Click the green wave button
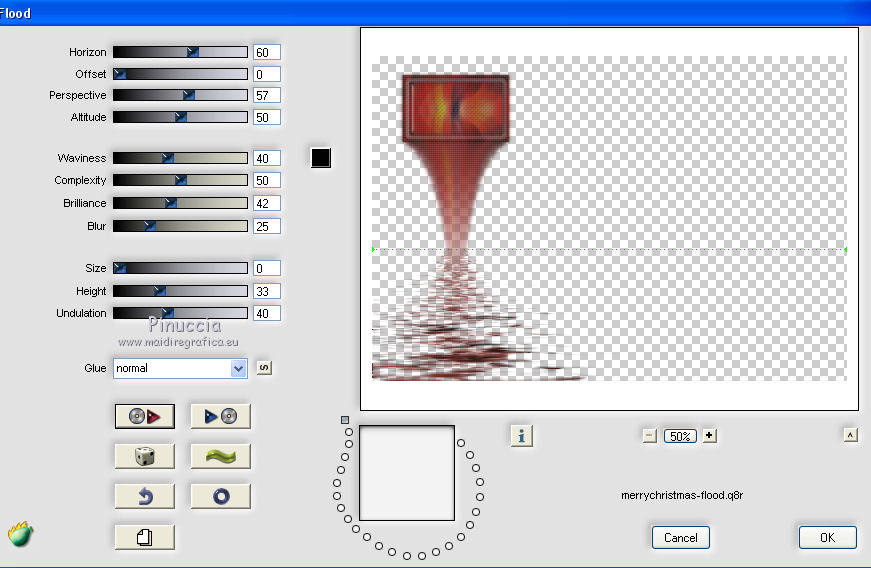The image size is (871, 568). [x=221, y=456]
